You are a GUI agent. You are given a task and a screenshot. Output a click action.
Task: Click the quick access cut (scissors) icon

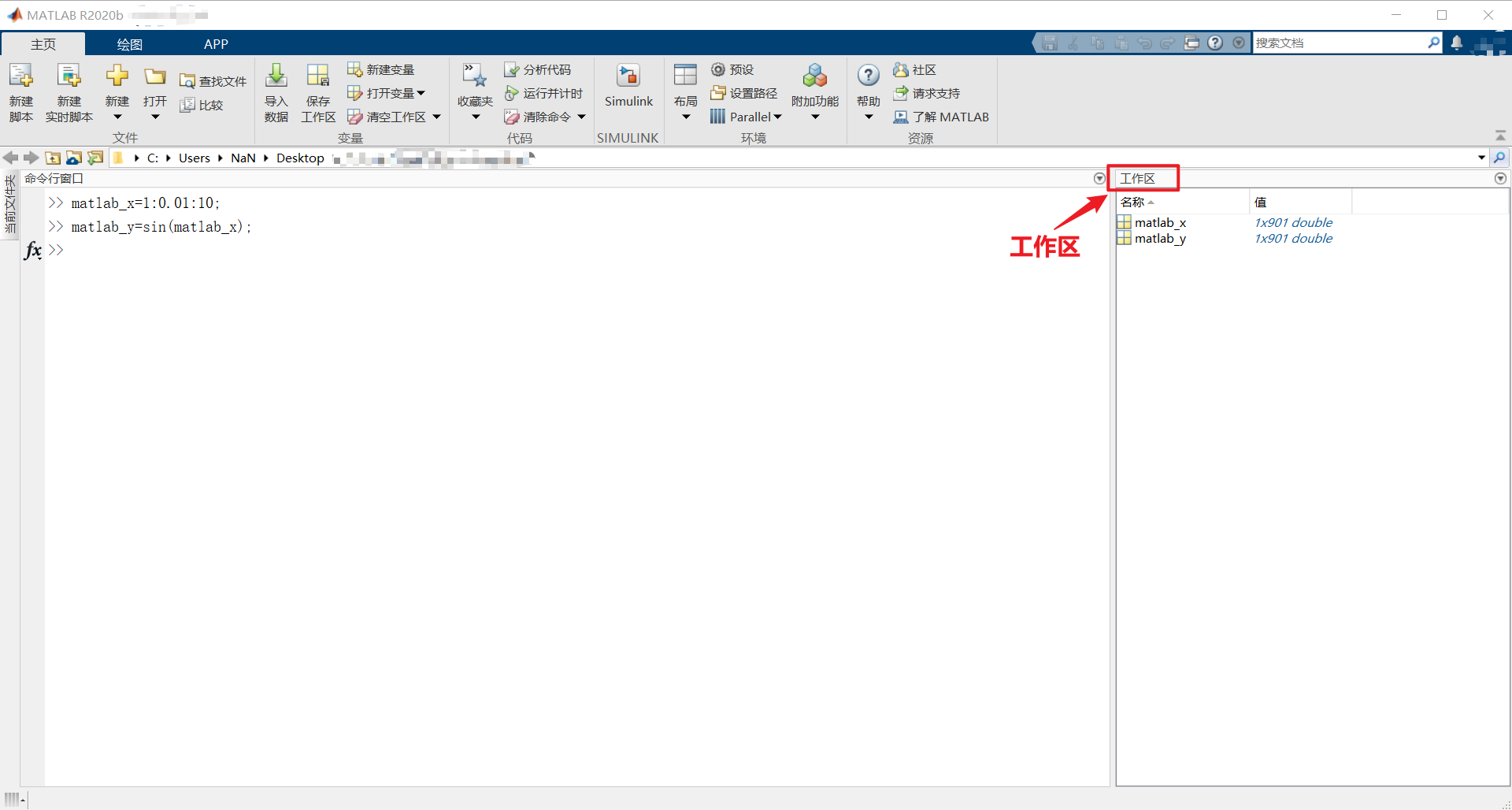[1073, 43]
